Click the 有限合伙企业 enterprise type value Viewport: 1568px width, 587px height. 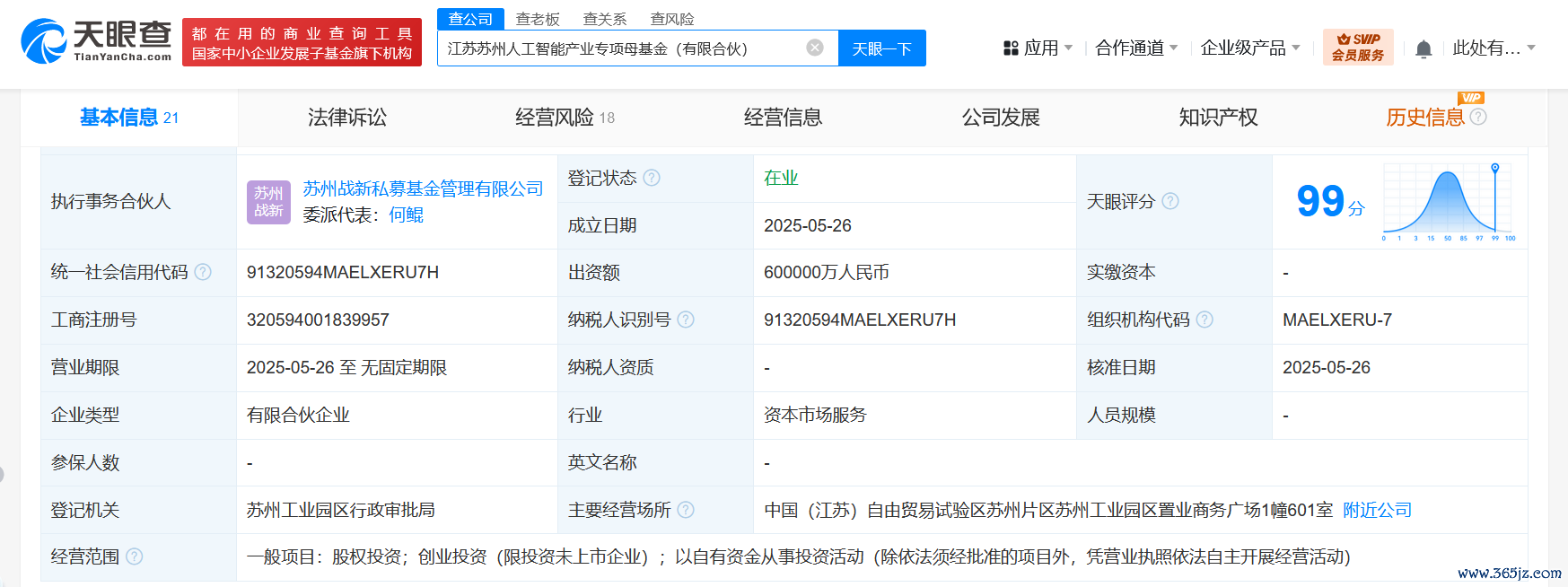pos(298,415)
